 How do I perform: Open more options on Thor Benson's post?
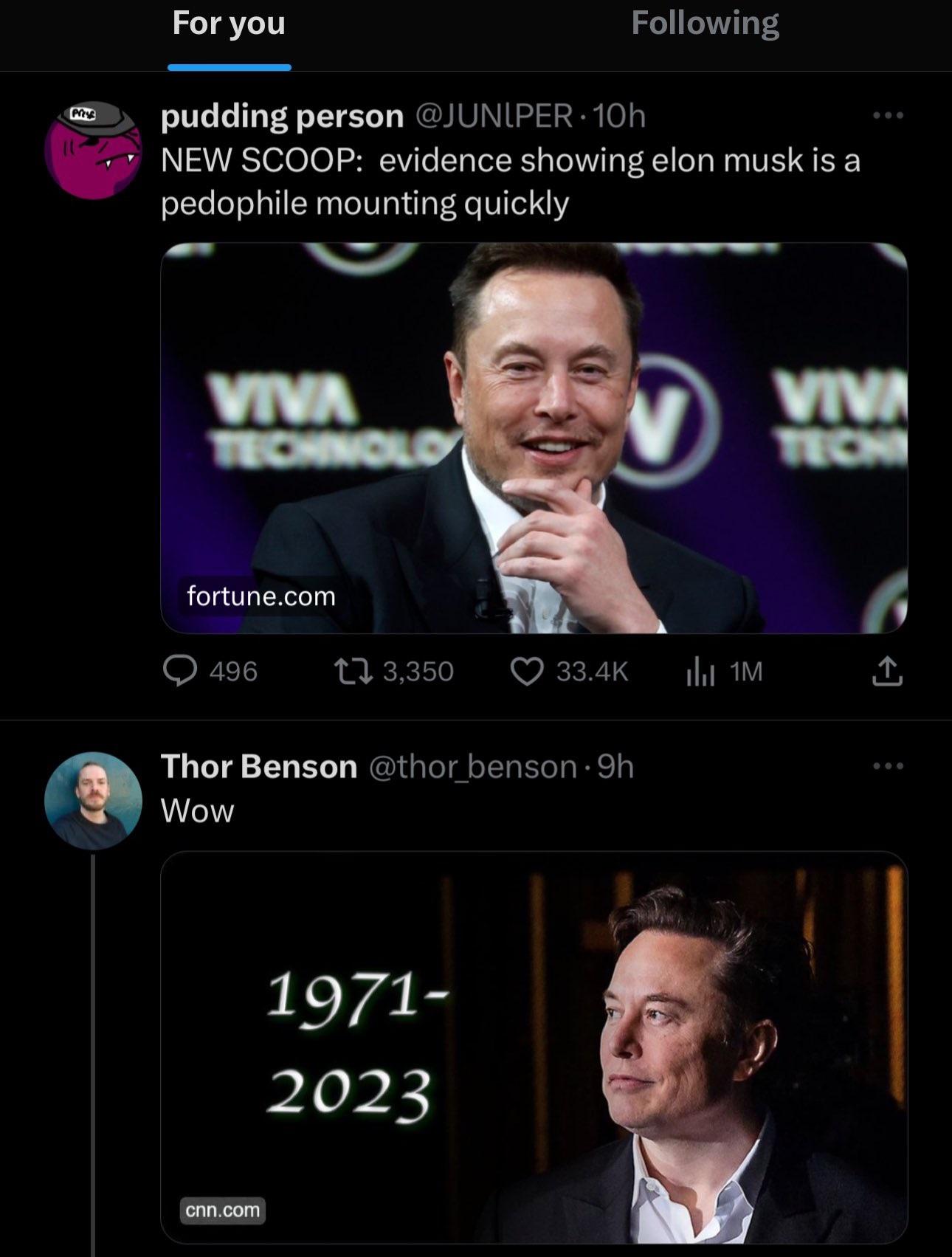click(x=887, y=767)
